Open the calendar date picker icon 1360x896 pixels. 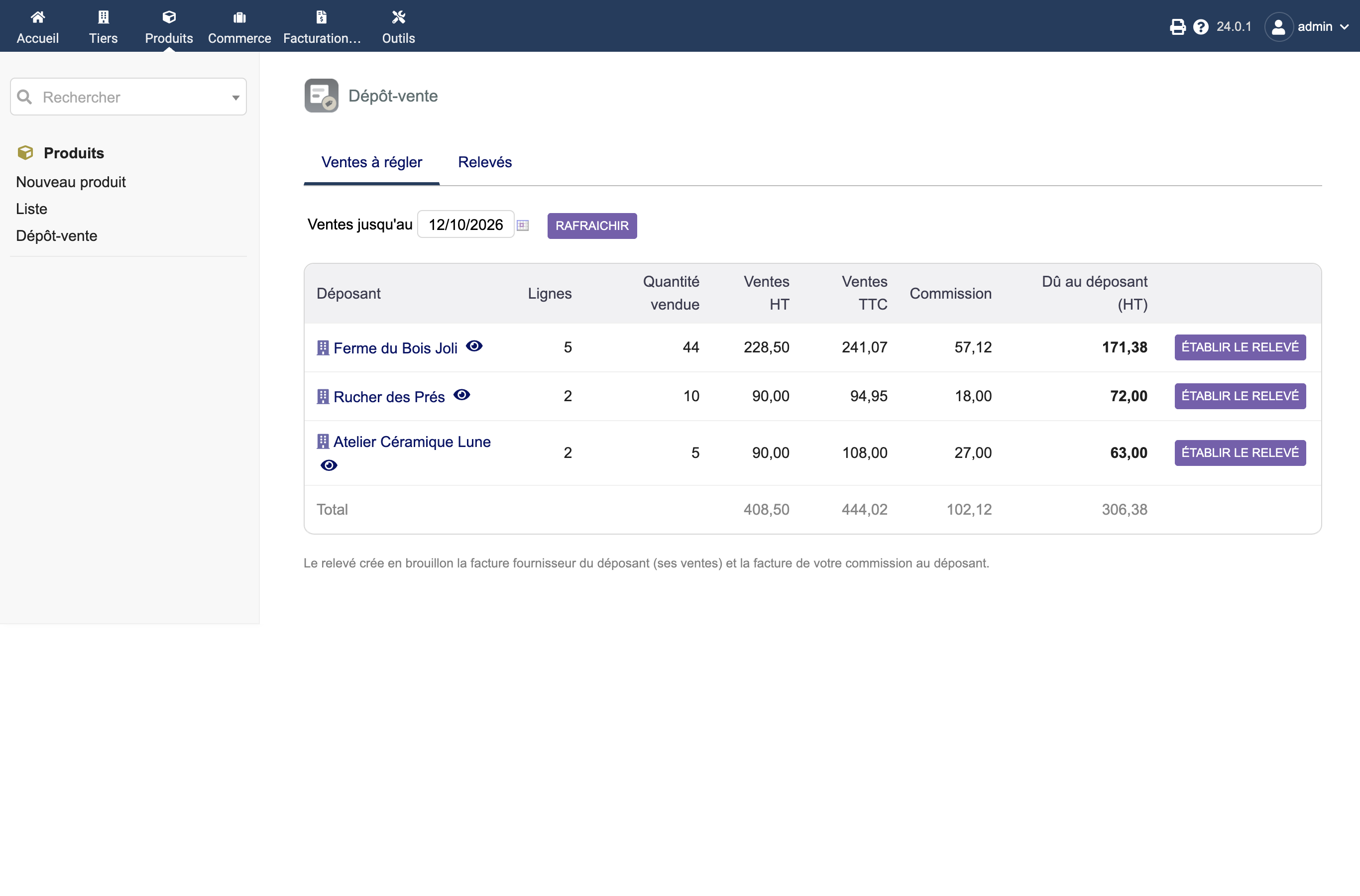pyautogui.click(x=522, y=225)
